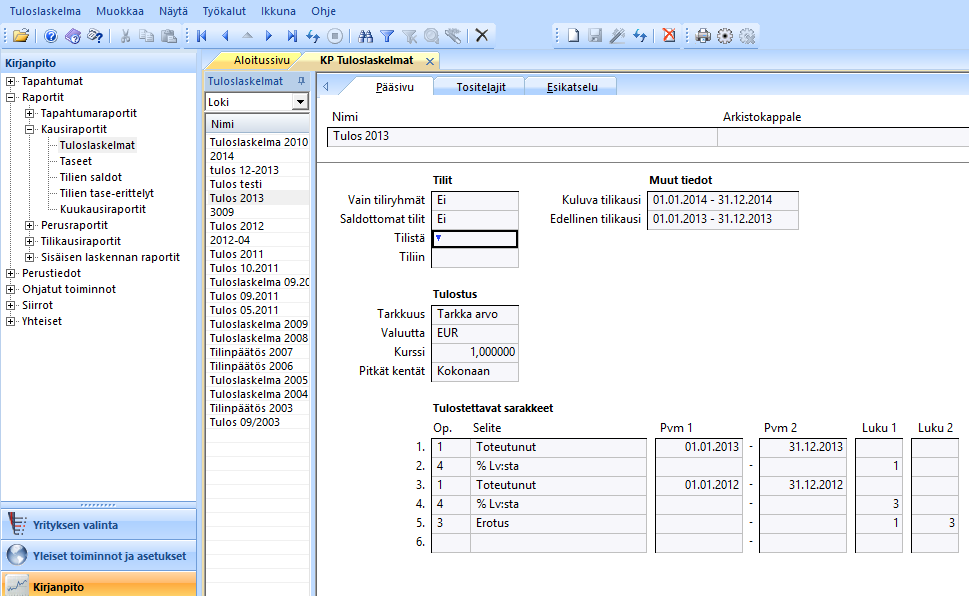This screenshot has width=969, height=596.
Task: Click the purple help book icon
Action: pos(73,36)
